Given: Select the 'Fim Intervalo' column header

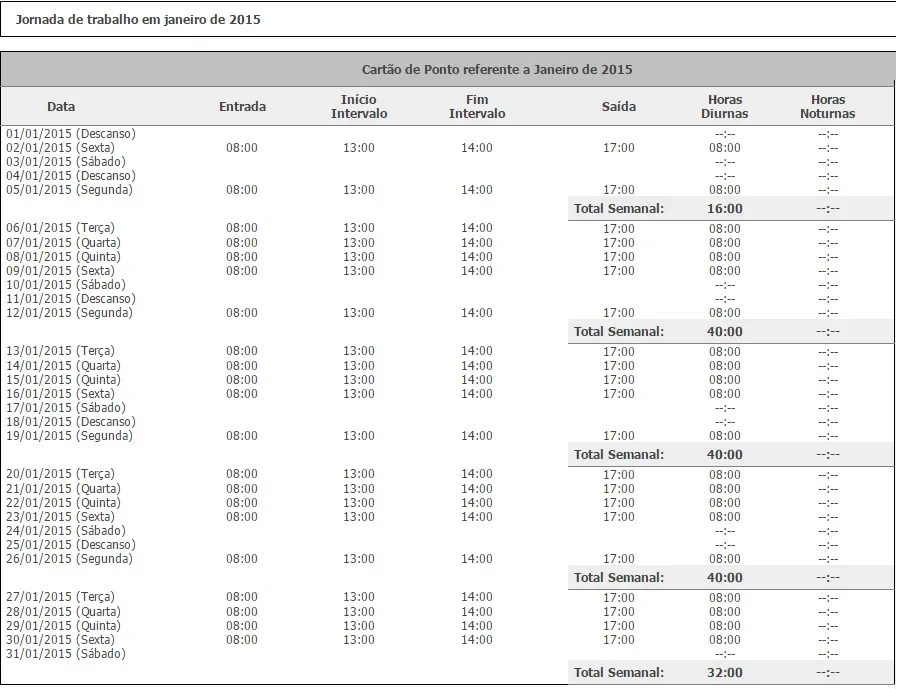Looking at the screenshot, I should tap(477, 107).
